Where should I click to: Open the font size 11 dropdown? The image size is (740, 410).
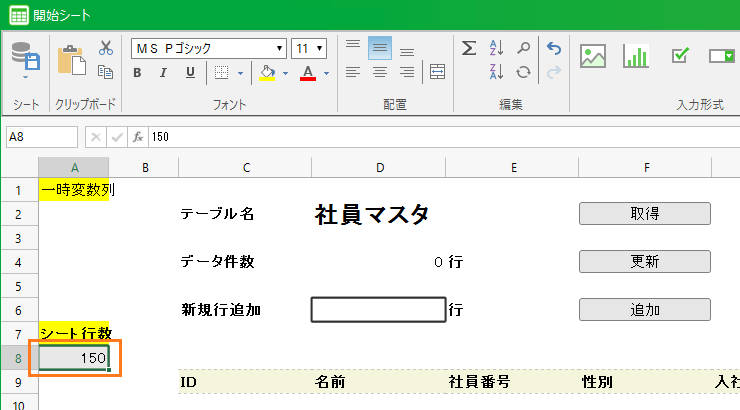(x=320, y=49)
